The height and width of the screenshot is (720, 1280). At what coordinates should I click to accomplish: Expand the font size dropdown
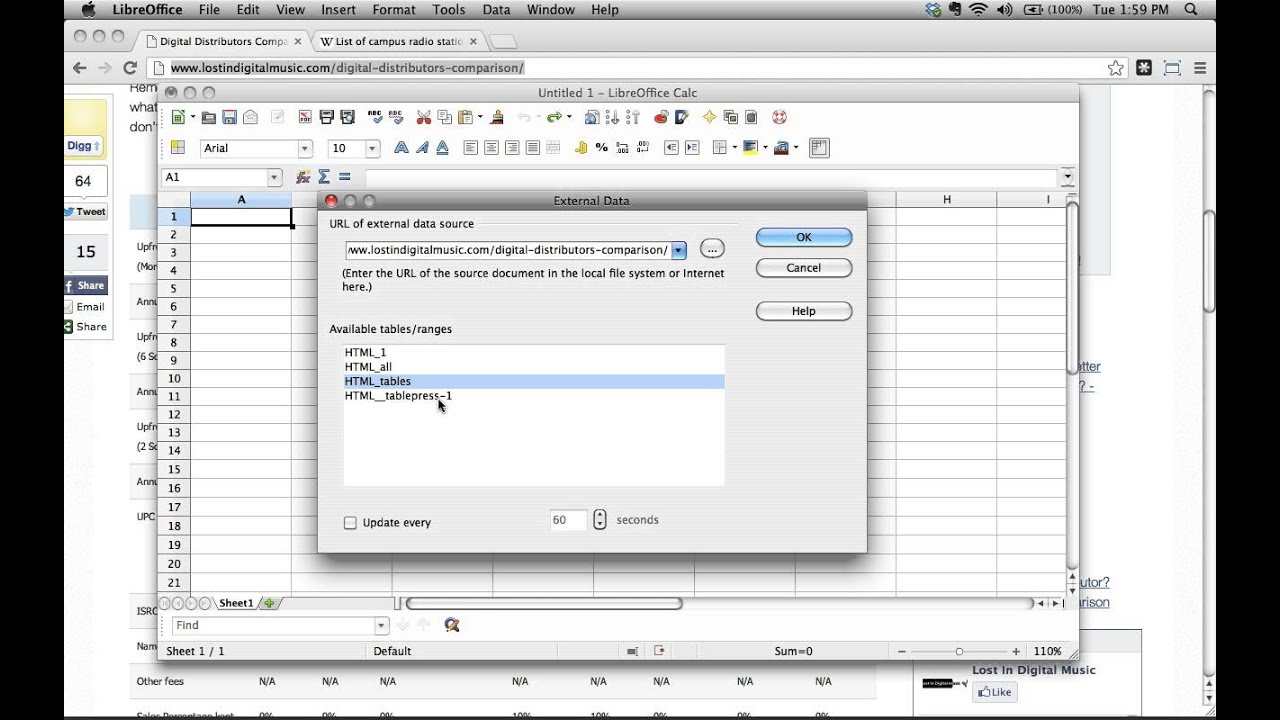tap(373, 148)
